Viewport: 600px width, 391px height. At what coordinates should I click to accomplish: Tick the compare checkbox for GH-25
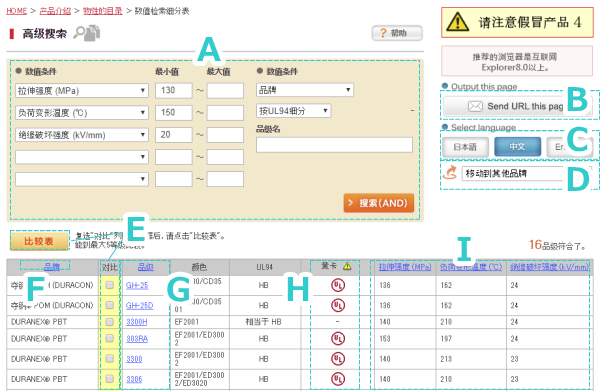109,285
